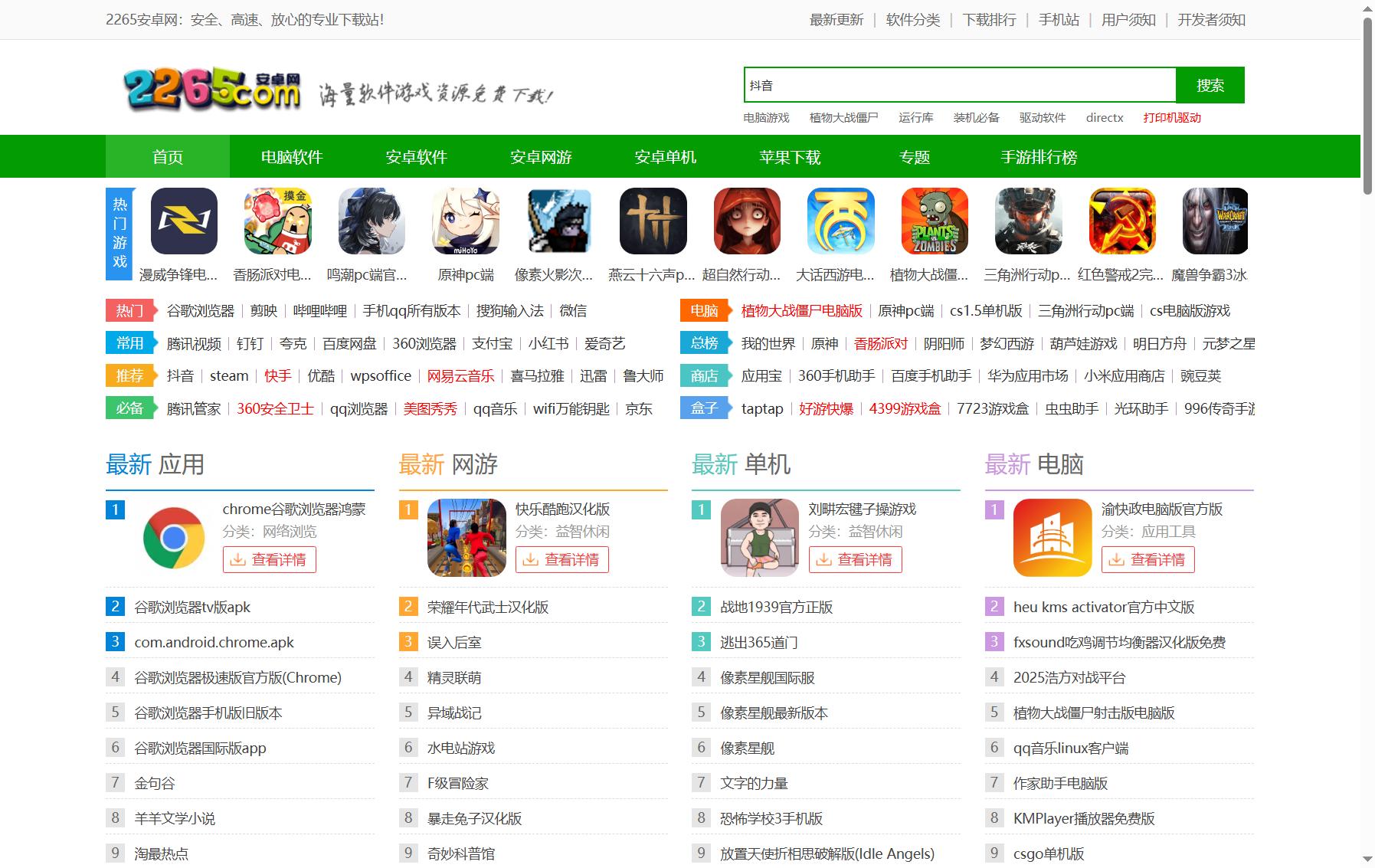Click the red 360安全卫士 link
Viewport: 1375px width, 868px height.
click(275, 409)
